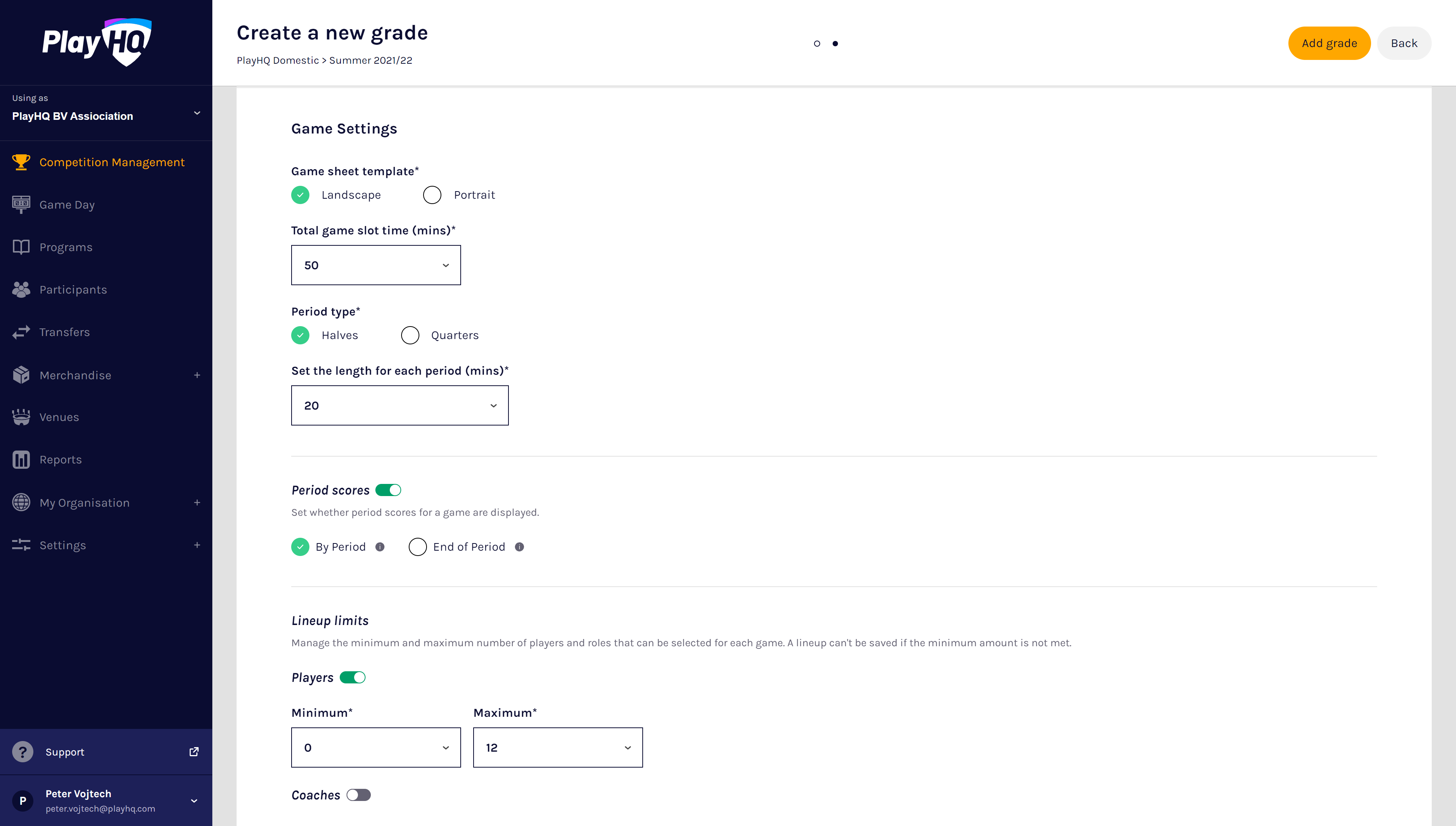Viewport: 1456px width, 826px height.
Task: Open user account menu chevron
Action: point(194,801)
